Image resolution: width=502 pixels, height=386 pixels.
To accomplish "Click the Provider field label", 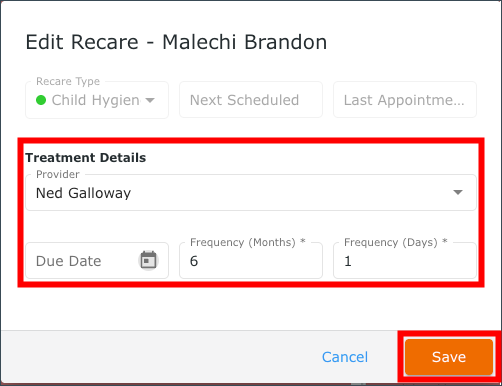I will pyautogui.click(x=58, y=174).
